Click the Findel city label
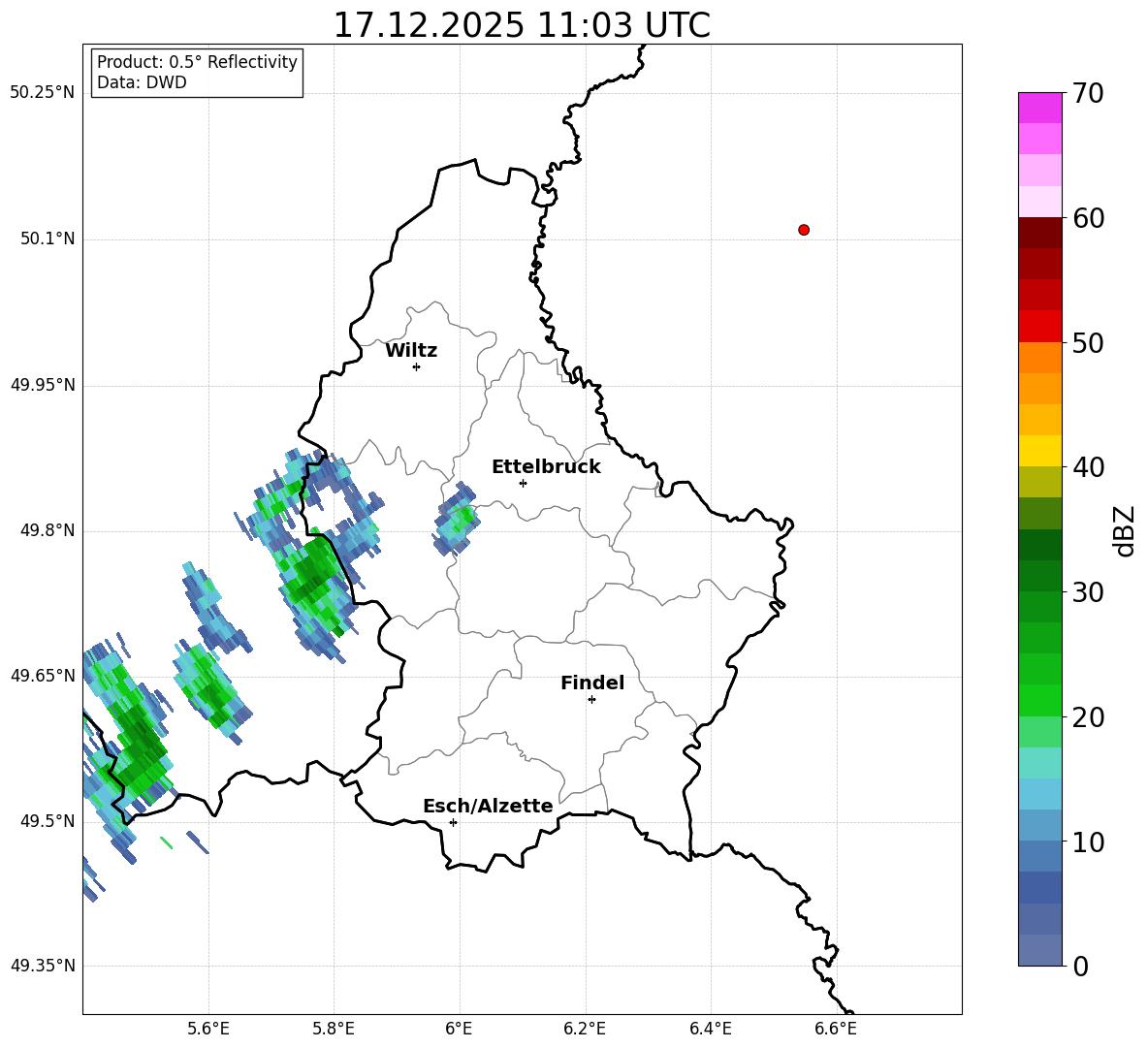This screenshot has width=1148, height=1048. coord(592,683)
